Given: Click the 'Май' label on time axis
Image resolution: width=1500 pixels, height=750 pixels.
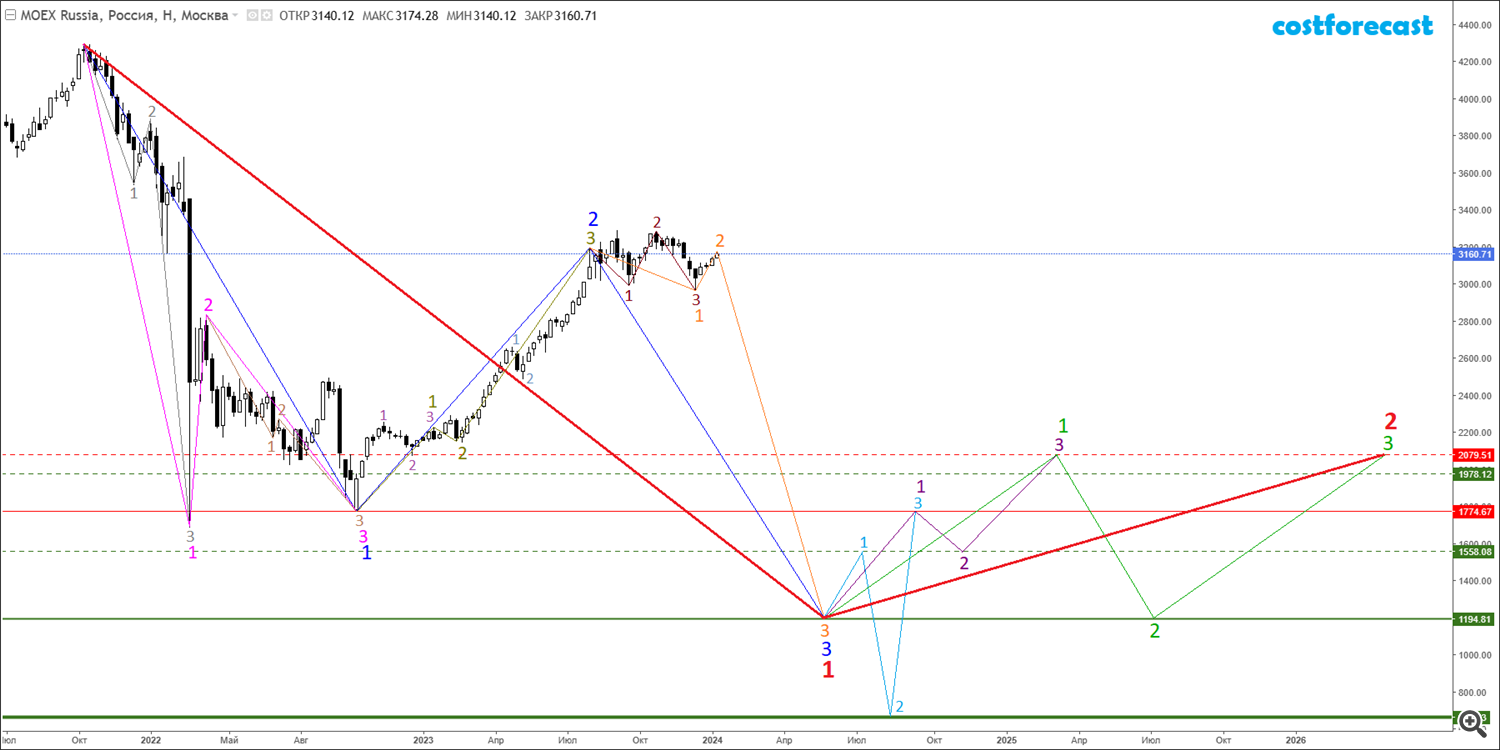Looking at the screenshot, I should [230, 740].
